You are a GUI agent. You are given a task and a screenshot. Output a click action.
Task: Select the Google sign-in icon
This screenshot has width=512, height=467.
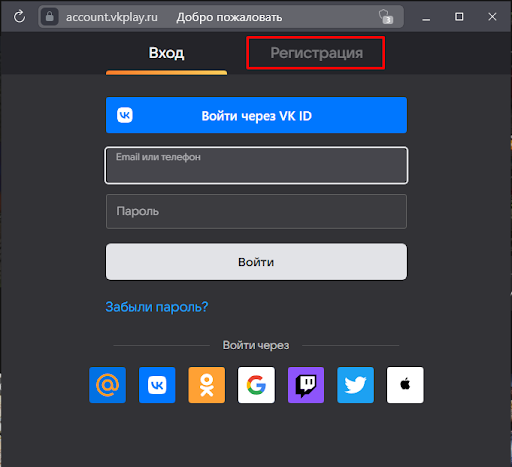256,385
